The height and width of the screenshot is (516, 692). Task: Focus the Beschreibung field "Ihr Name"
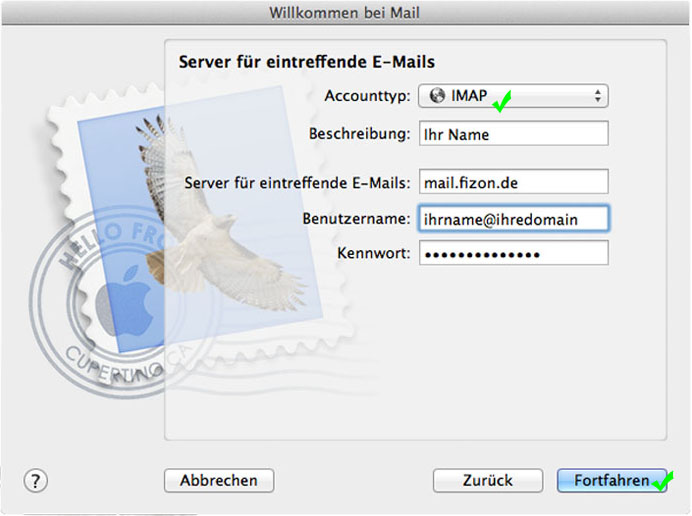click(x=514, y=134)
